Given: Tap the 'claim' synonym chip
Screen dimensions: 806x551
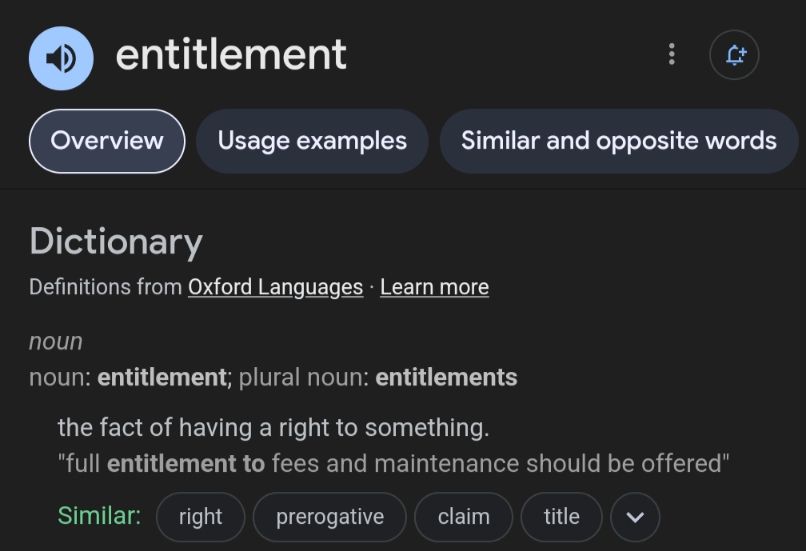Looking at the screenshot, I should coord(464,517).
